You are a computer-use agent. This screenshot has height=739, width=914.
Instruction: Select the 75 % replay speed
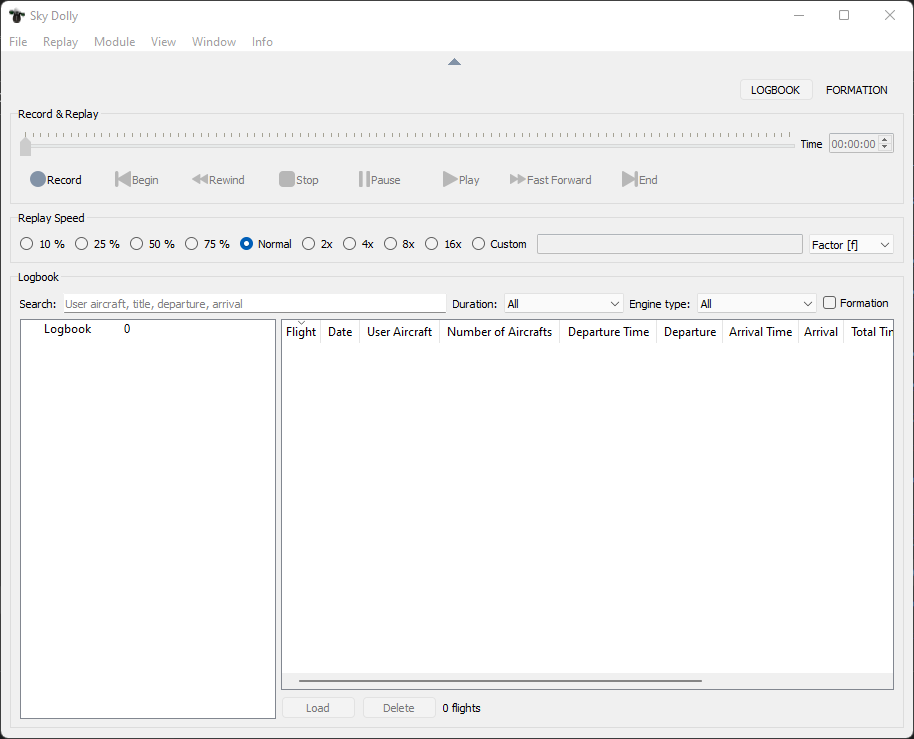coord(207,244)
